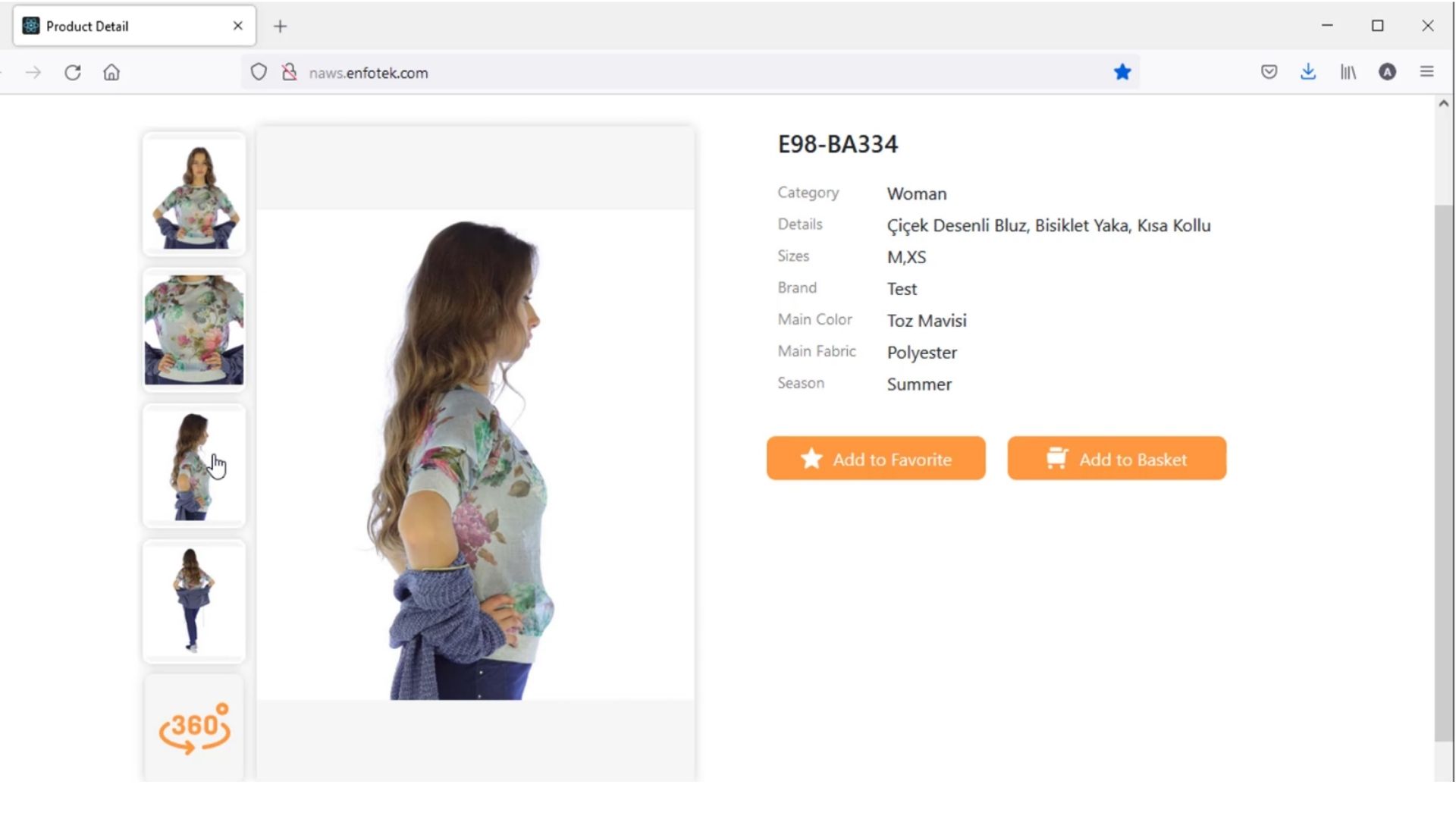Close the Product Detail tab
The height and width of the screenshot is (819, 1456).
[238, 26]
